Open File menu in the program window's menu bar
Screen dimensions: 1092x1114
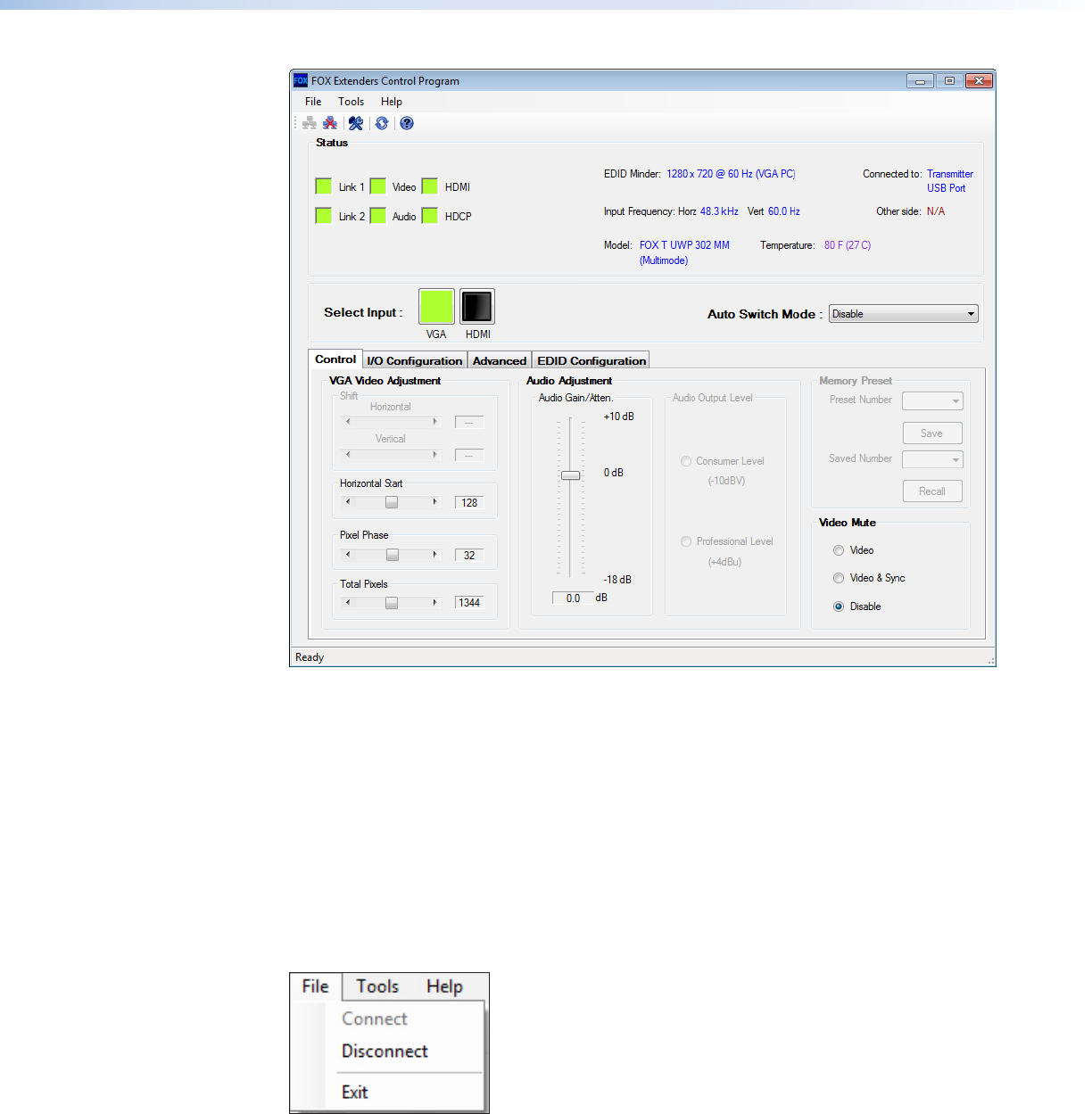(313, 102)
